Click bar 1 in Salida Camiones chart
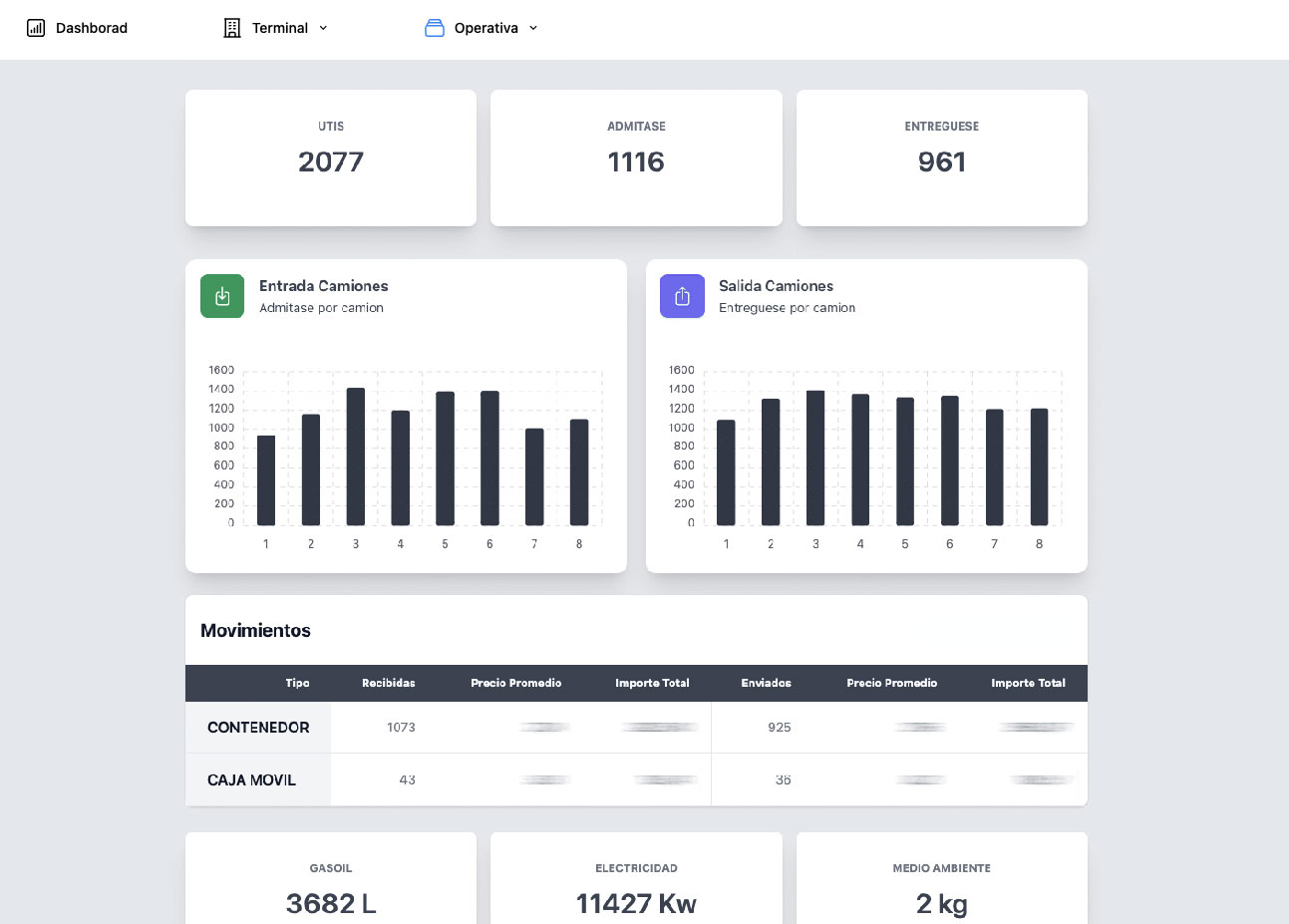The width and height of the screenshot is (1289, 924). coord(726,472)
